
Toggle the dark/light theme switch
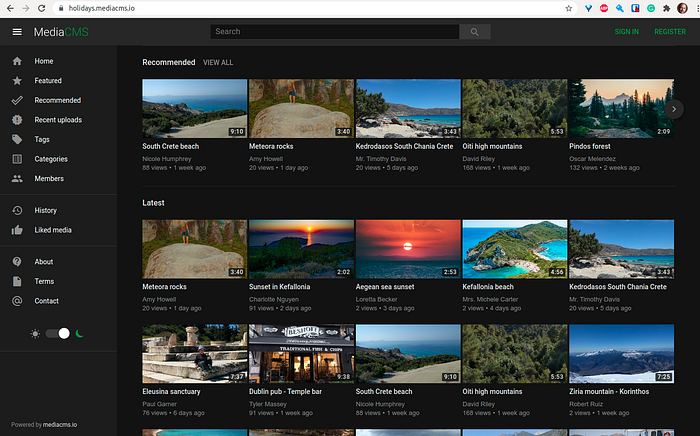click(58, 333)
